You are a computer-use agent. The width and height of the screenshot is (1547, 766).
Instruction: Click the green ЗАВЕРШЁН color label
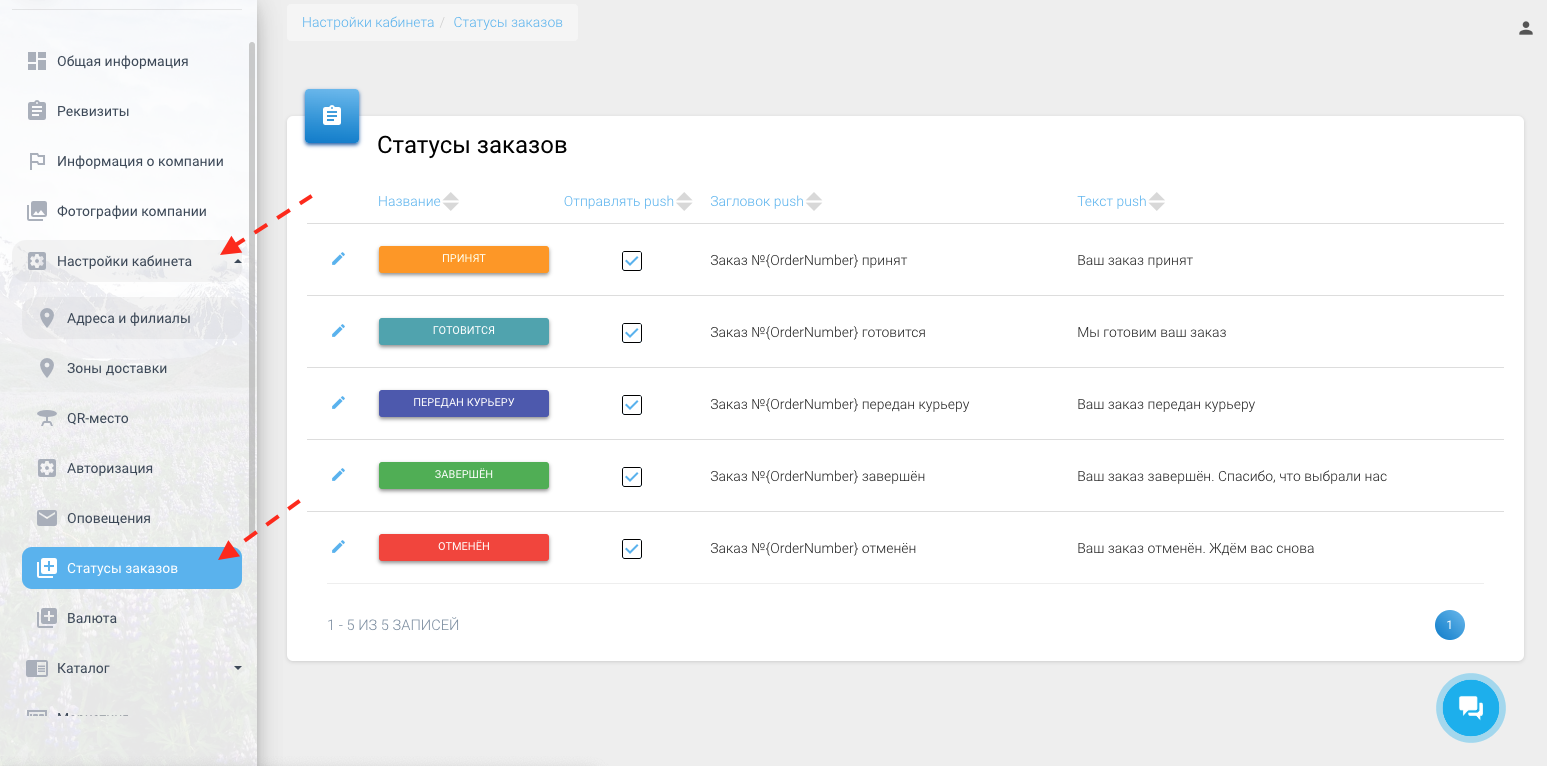[464, 475]
